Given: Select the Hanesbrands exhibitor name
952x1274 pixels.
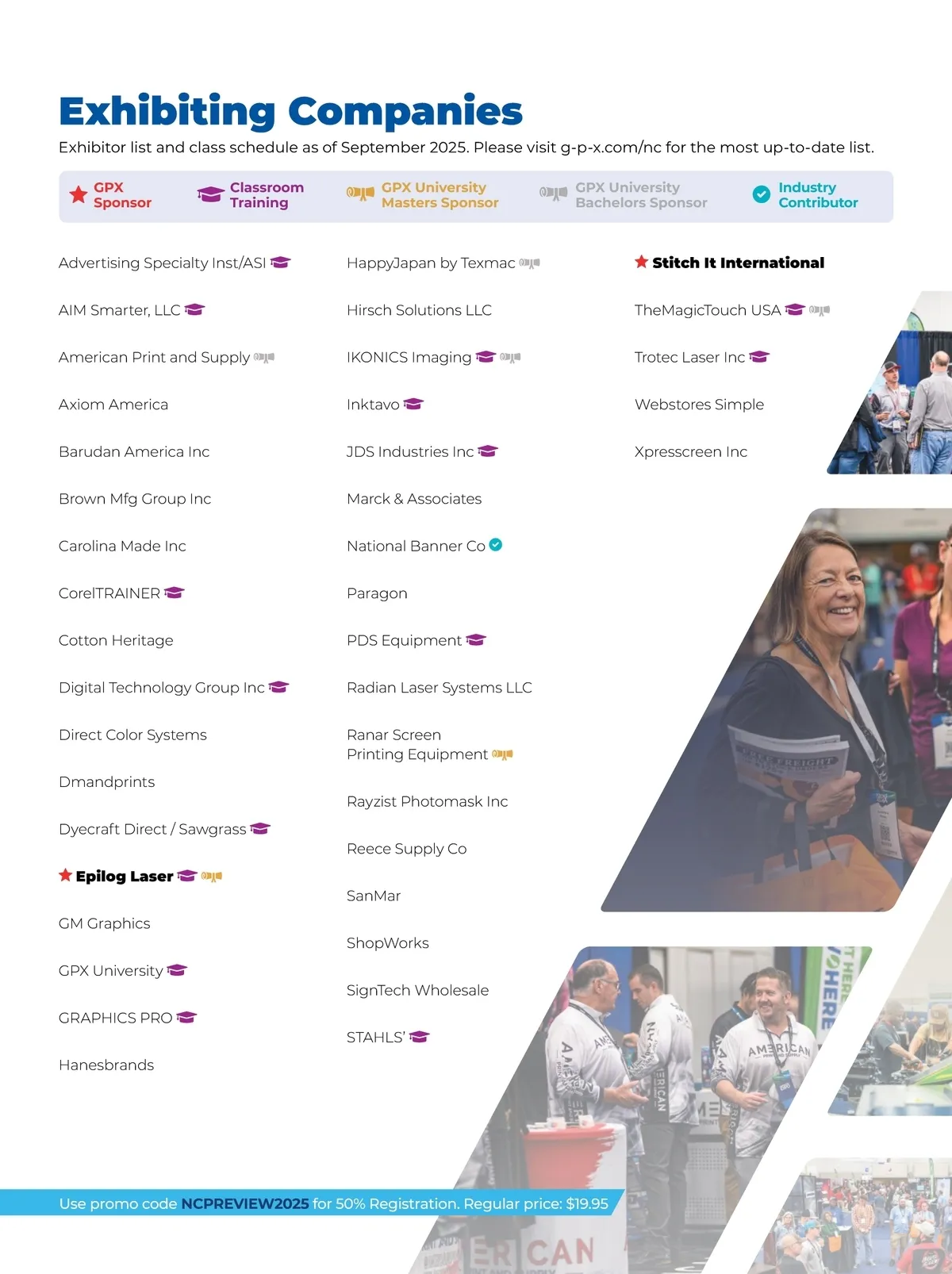Looking at the screenshot, I should pyautogui.click(x=106, y=1065).
